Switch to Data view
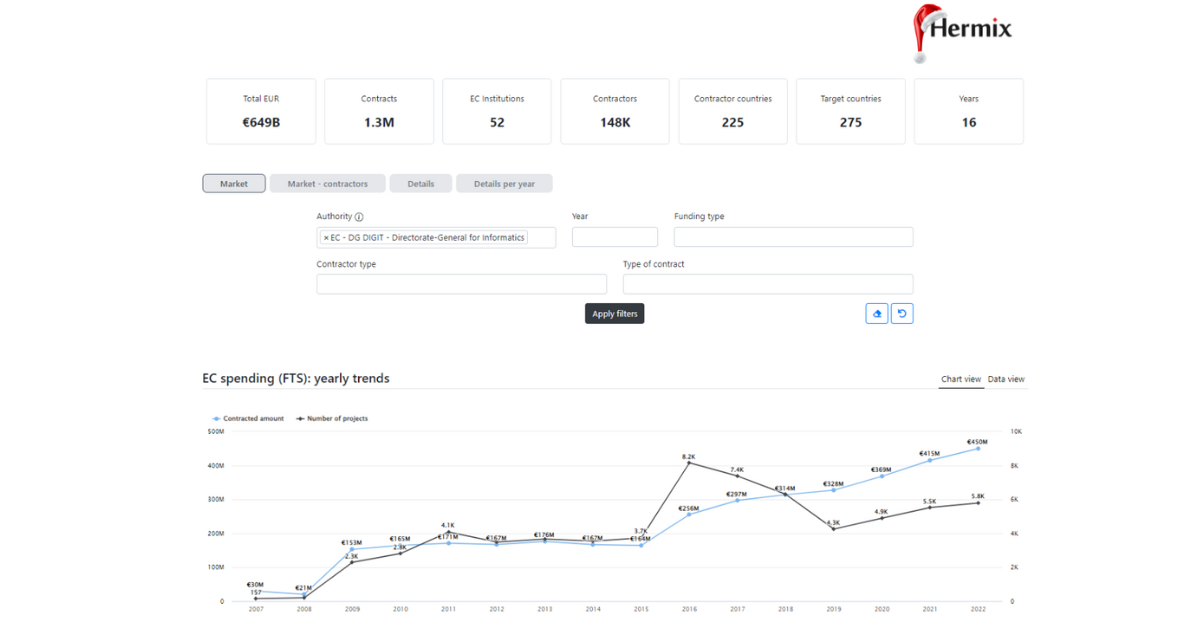Image resolution: width=1200 pixels, height=628 pixels. pos(1006,380)
